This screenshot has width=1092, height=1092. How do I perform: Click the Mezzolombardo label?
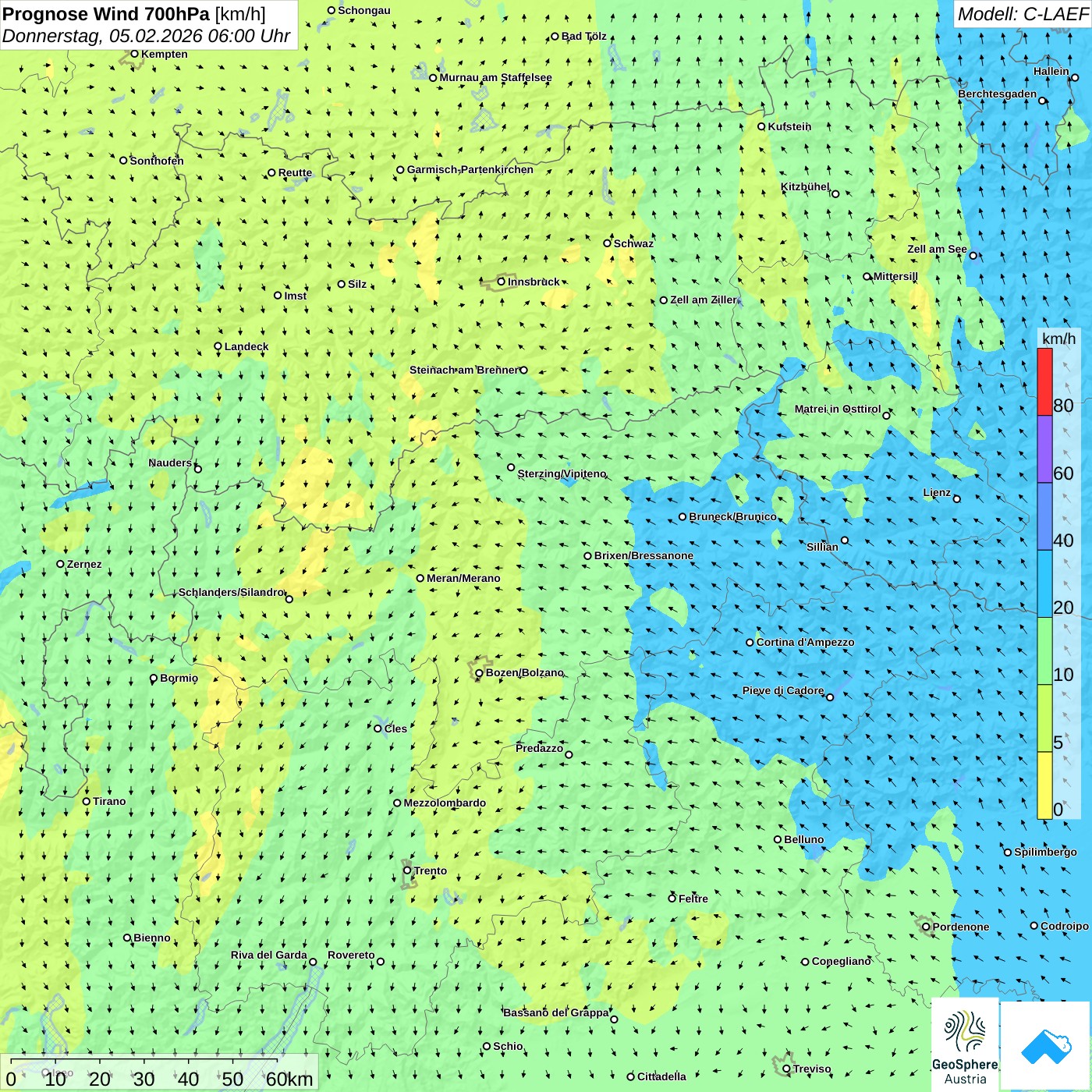click(445, 803)
